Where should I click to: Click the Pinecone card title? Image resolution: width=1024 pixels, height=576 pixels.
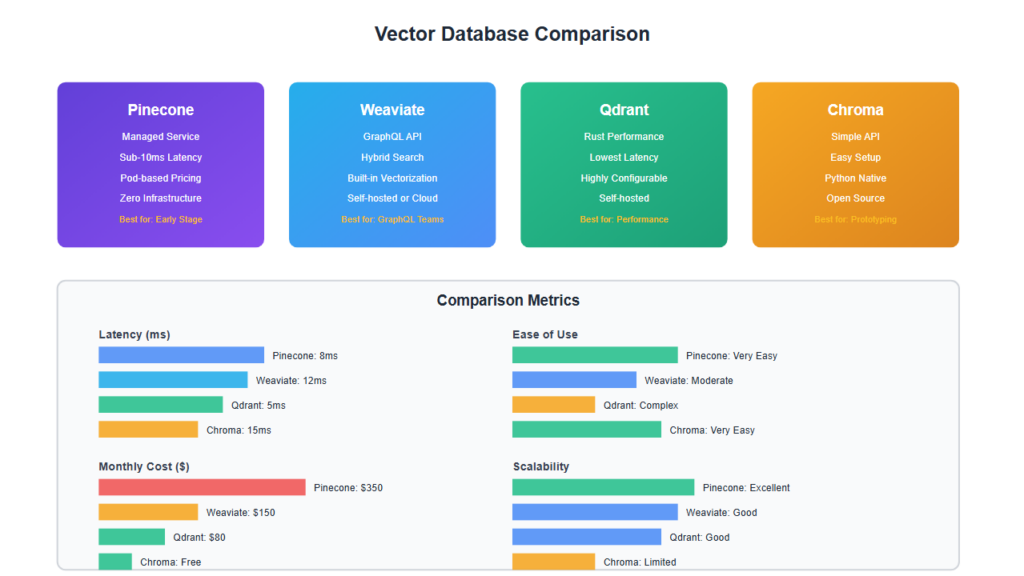click(160, 110)
